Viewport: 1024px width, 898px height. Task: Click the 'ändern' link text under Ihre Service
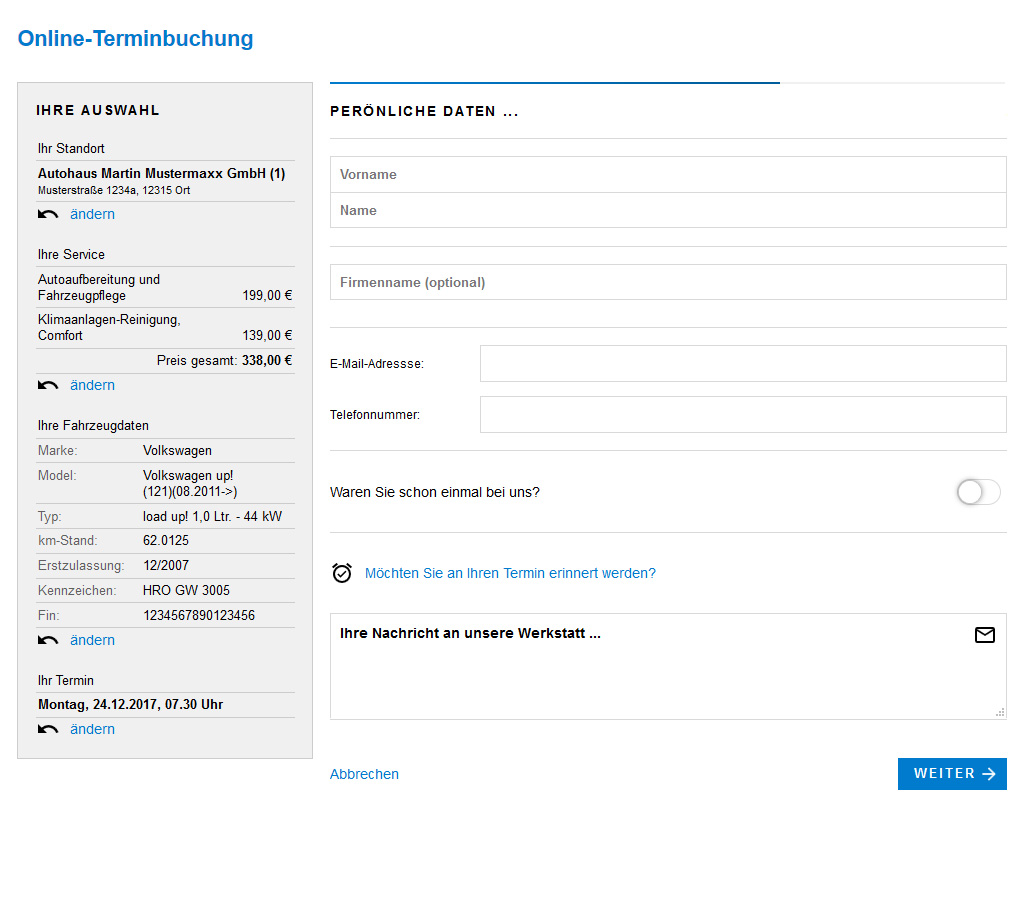pyautogui.click(x=92, y=385)
